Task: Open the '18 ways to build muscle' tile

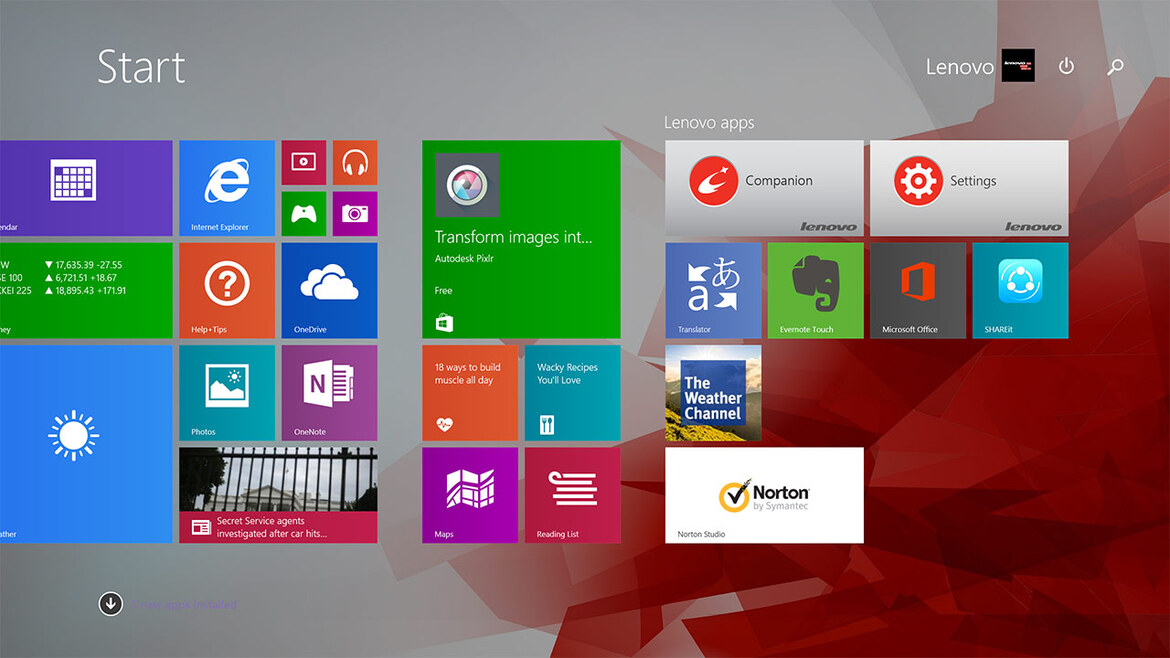Action: (470, 392)
